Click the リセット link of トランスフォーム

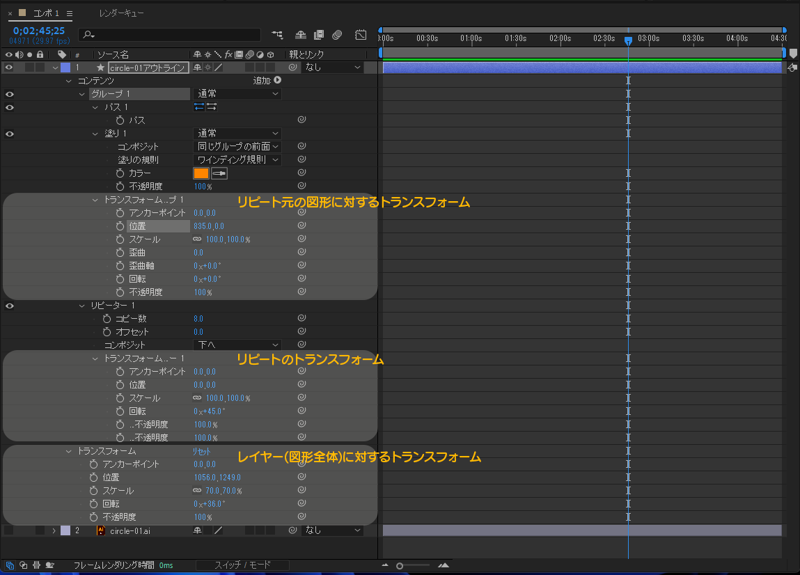tap(202, 452)
